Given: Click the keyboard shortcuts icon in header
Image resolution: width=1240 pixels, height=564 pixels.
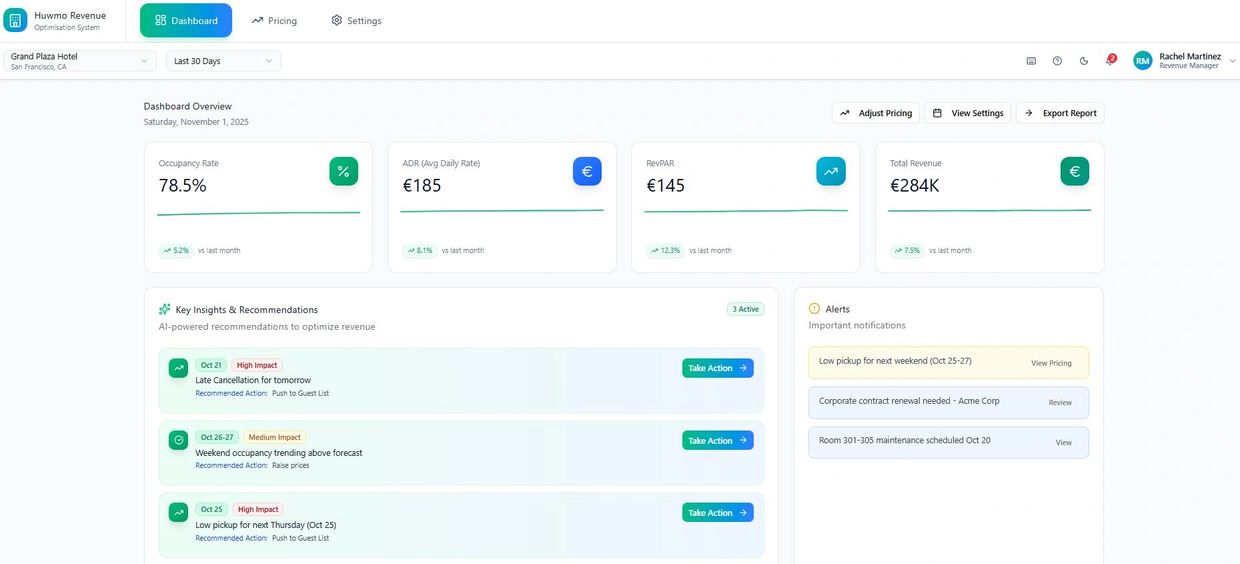Looking at the screenshot, I should pyautogui.click(x=1031, y=61).
